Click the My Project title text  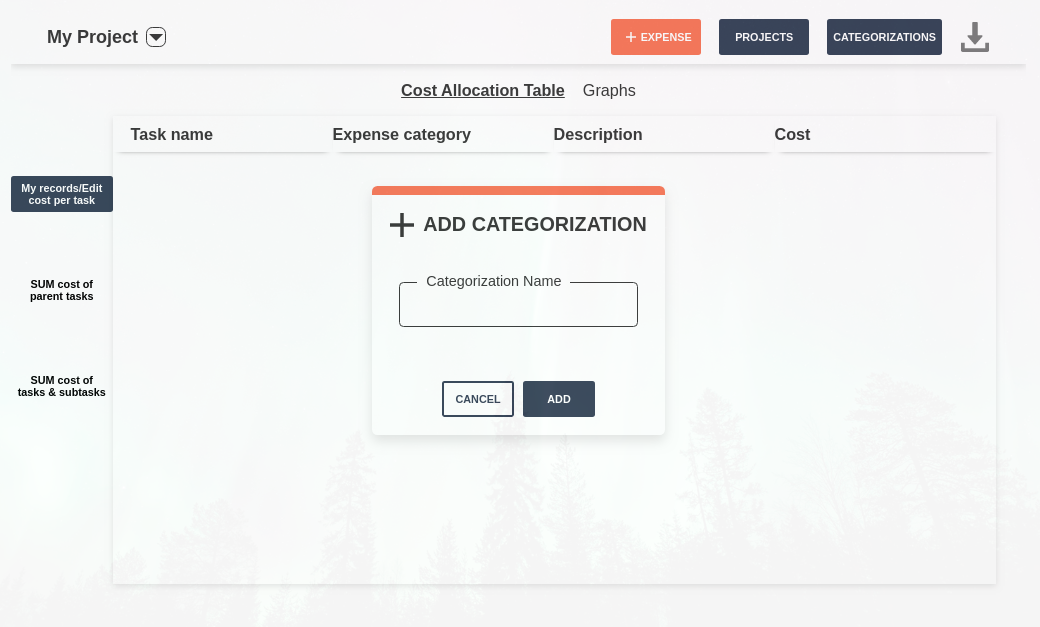click(x=92, y=37)
